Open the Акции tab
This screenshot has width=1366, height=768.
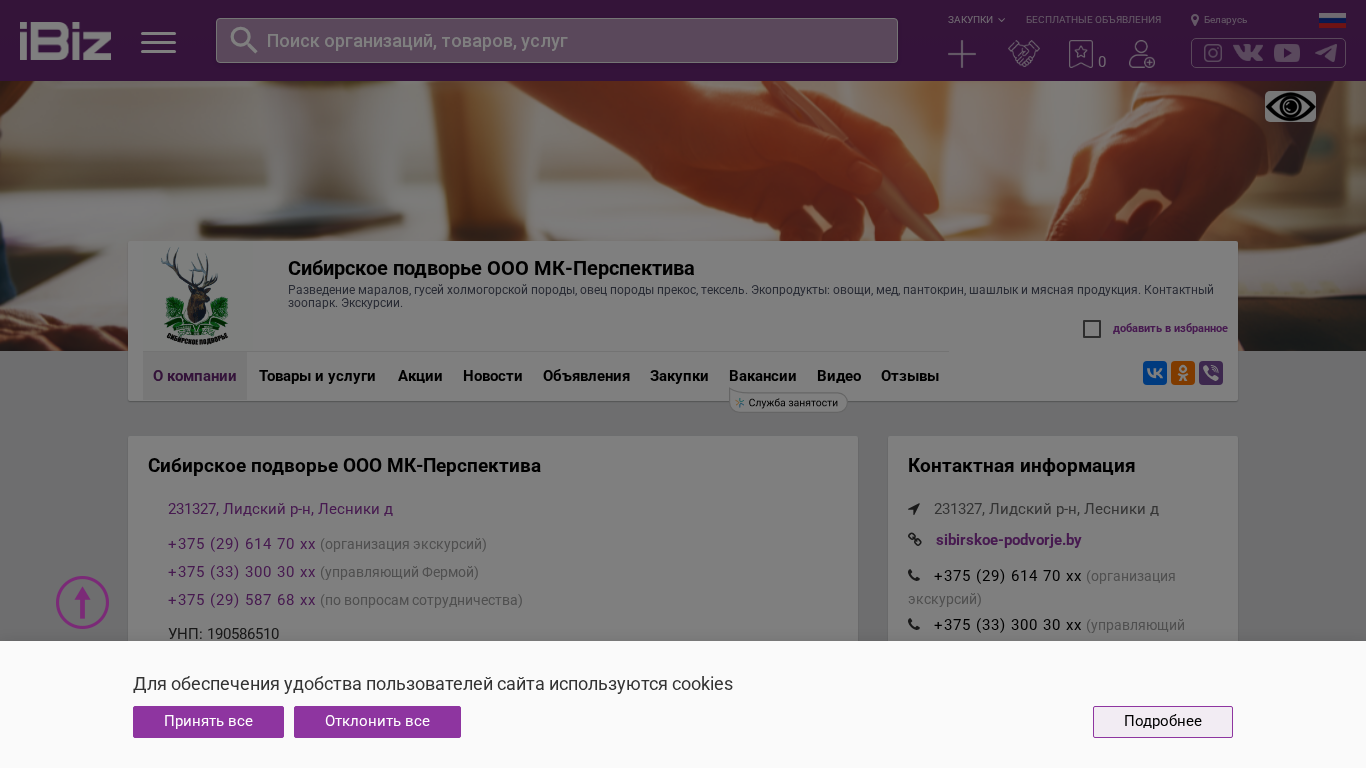(420, 376)
